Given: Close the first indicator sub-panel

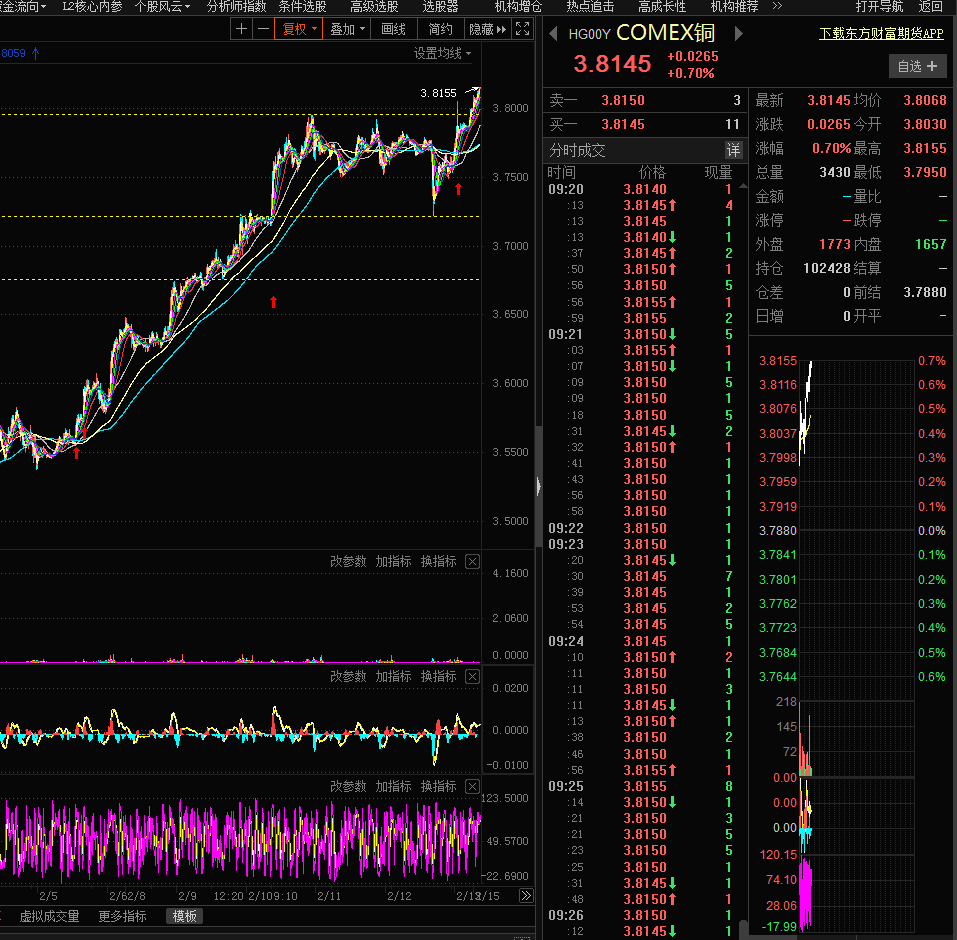Looking at the screenshot, I should coord(473,561).
